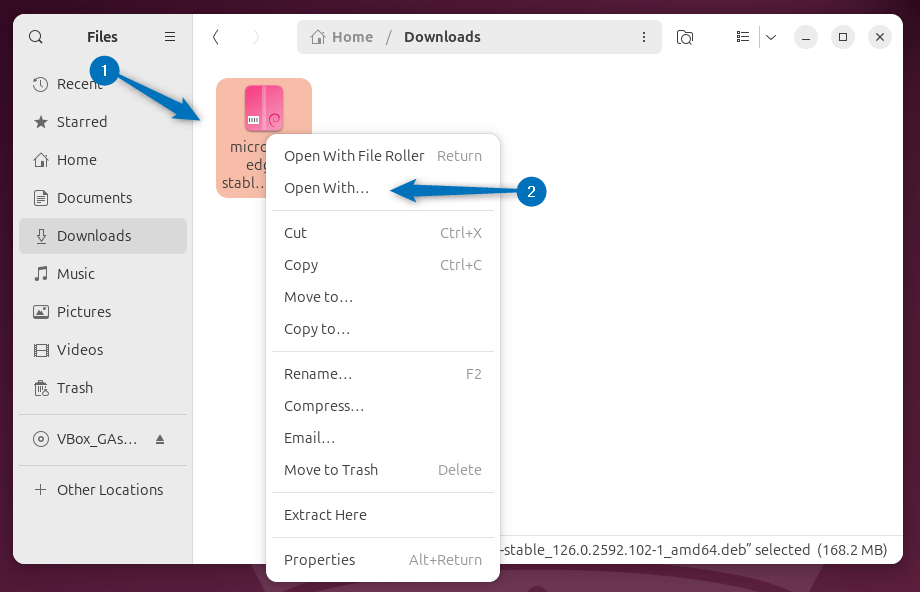Eject the VBox_GAs volume
Image resolution: width=920 pixels, height=592 pixels.
tap(160, 439)
